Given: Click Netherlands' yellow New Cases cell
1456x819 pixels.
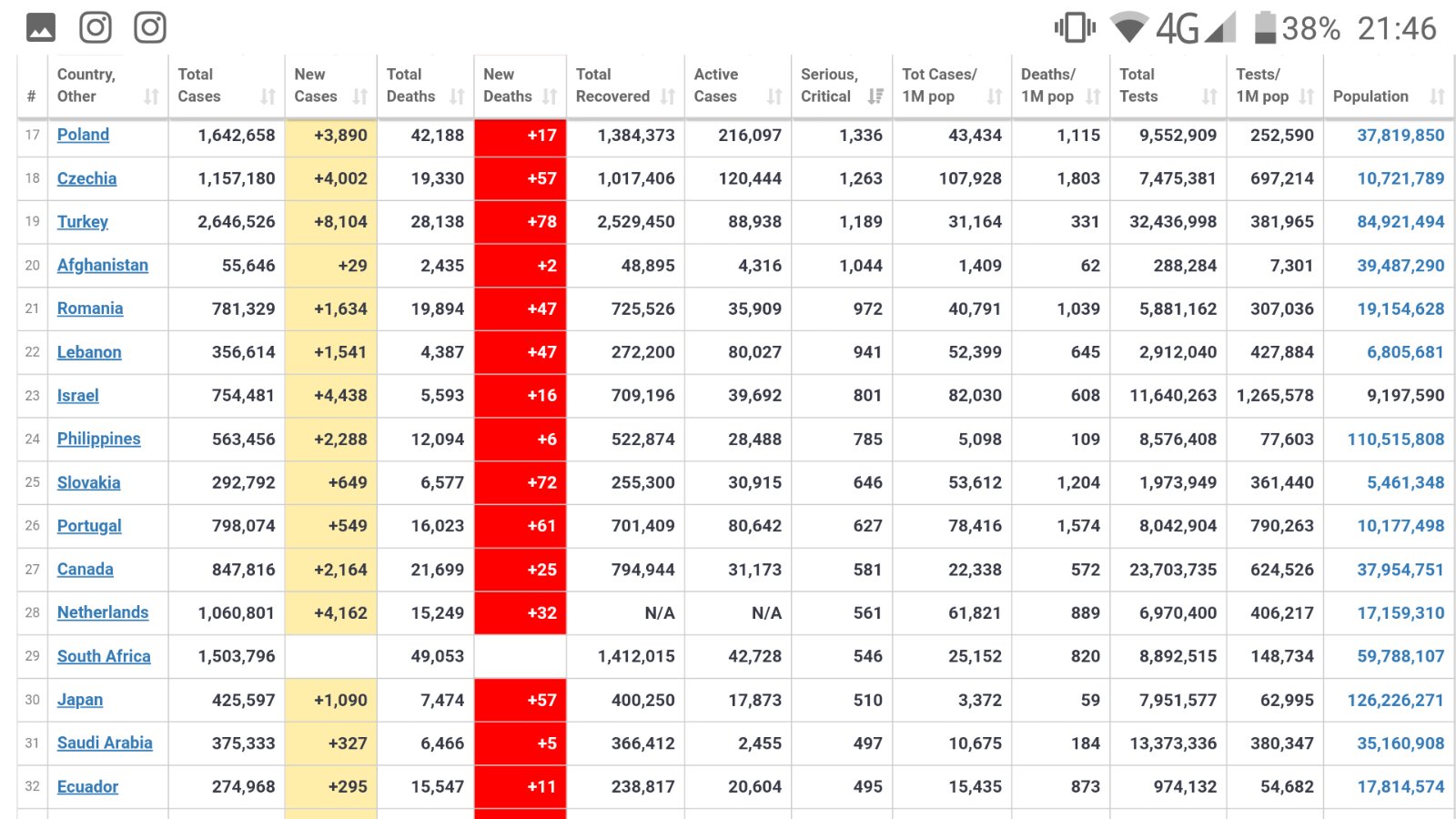Looking at the screenshot, I should coord(331,613).
